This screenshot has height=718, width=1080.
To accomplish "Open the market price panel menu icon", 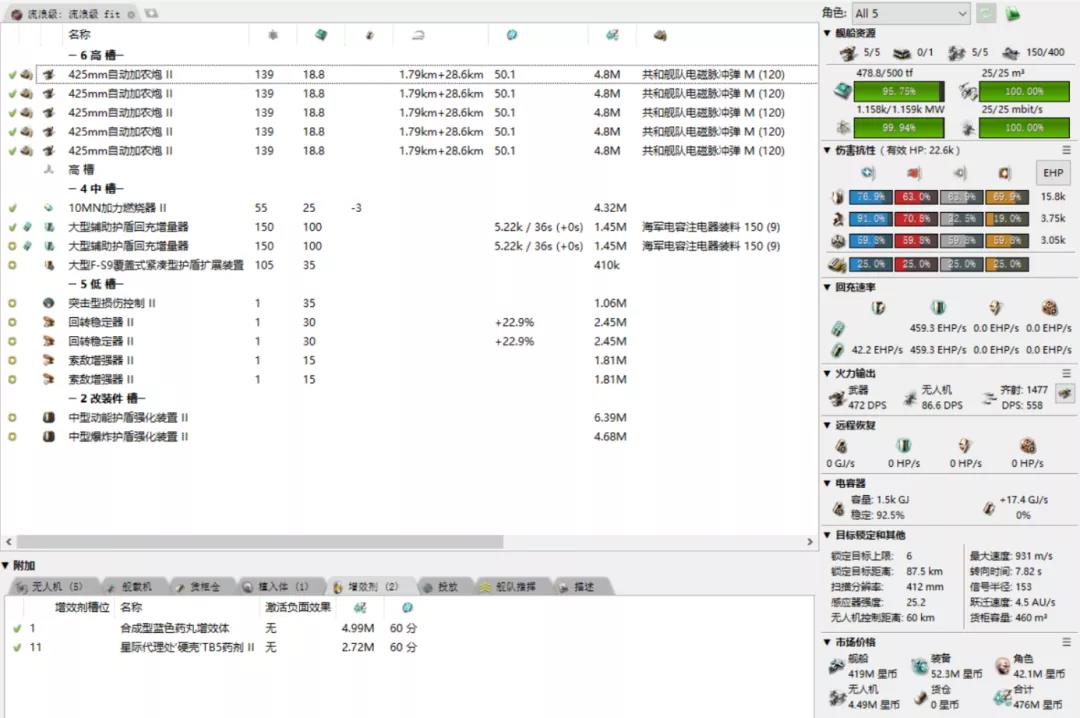I will click(x=1066, y=641).
